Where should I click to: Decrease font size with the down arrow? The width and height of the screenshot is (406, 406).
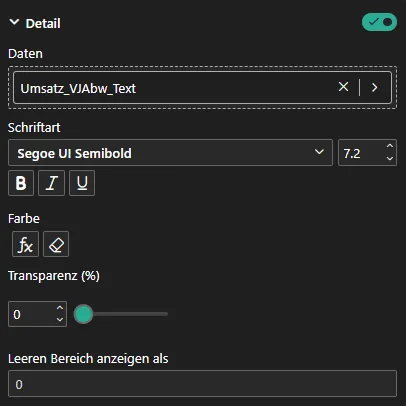coord(390,159)
